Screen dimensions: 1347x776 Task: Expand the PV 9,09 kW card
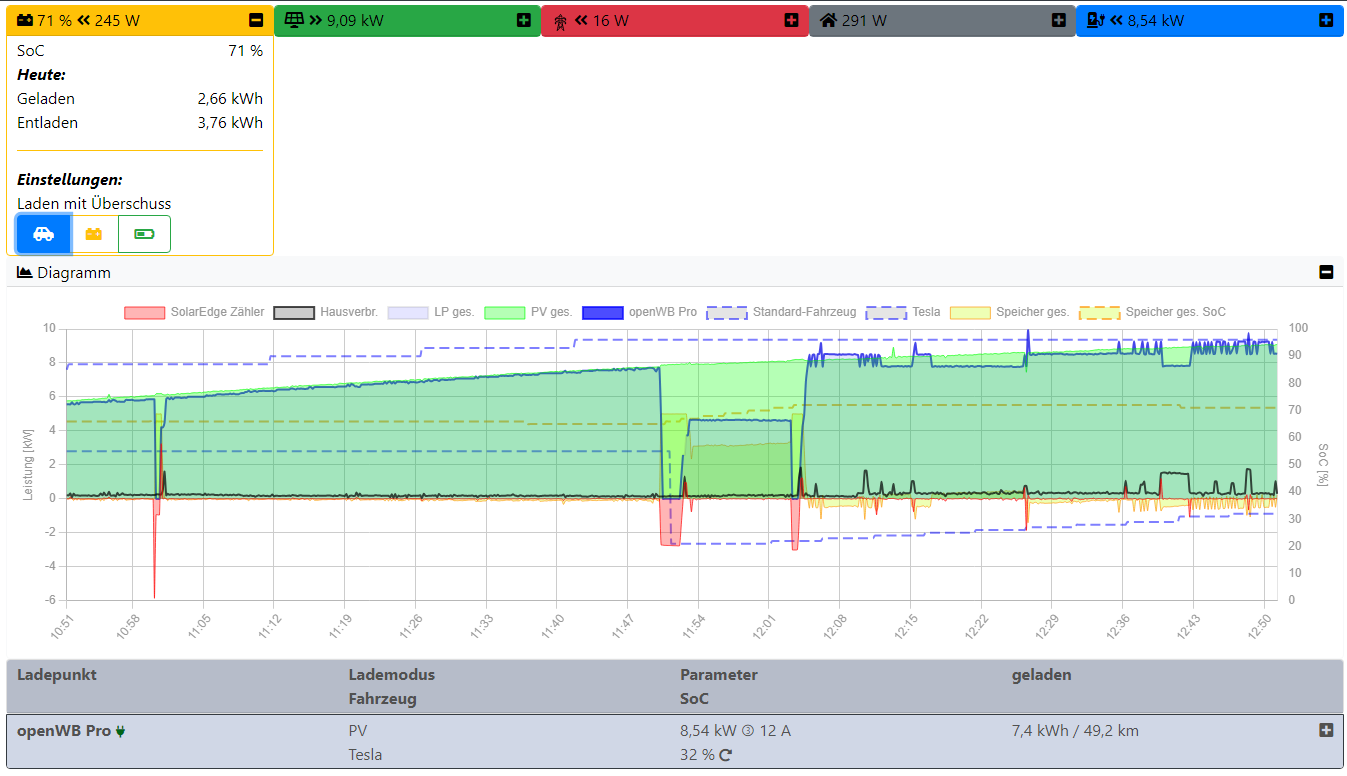[524, 20]
